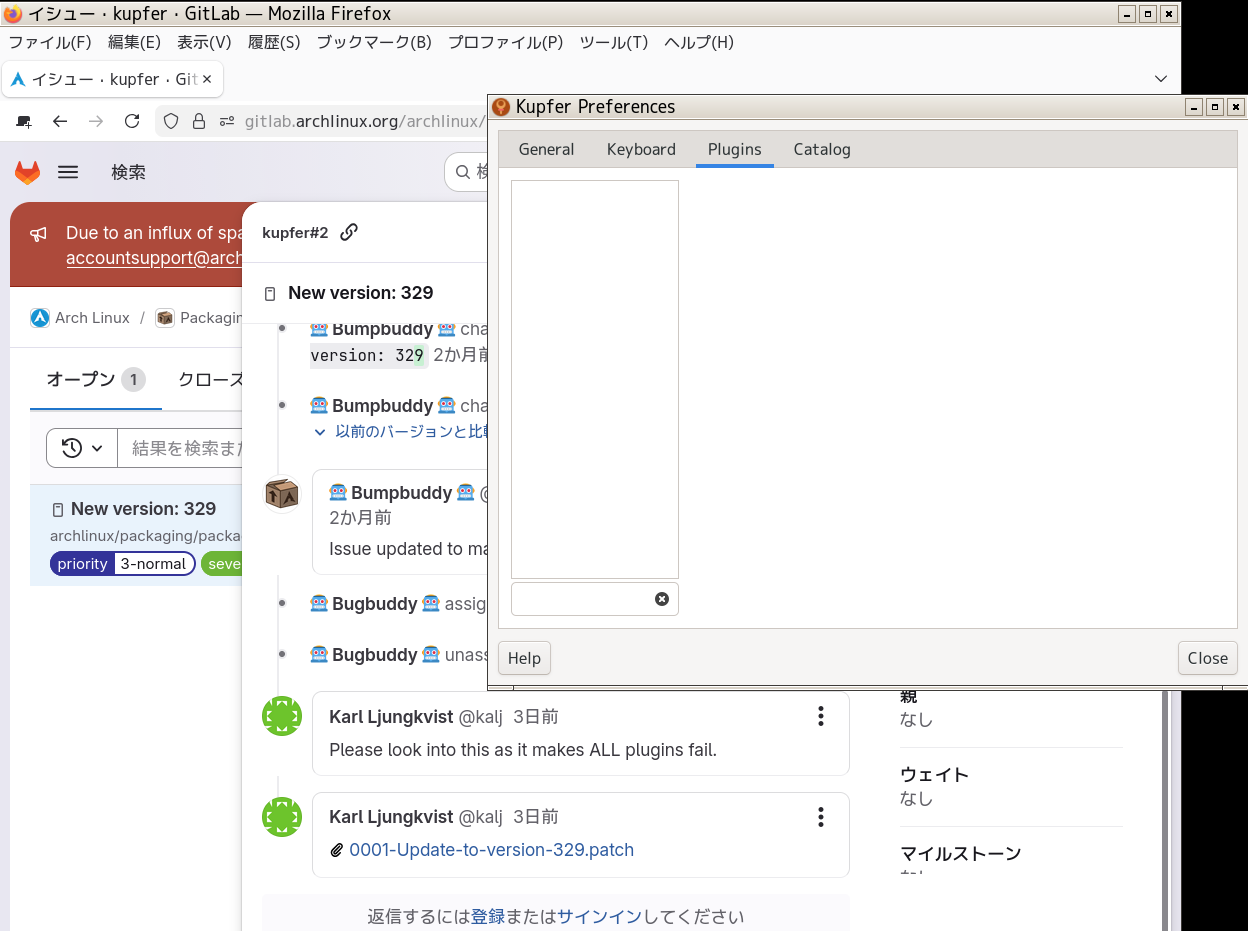The height and width of the screenshot is (931, 1248).
Task: Open the プロファイル(P) menu in Firefox
Action: point(506,42)
